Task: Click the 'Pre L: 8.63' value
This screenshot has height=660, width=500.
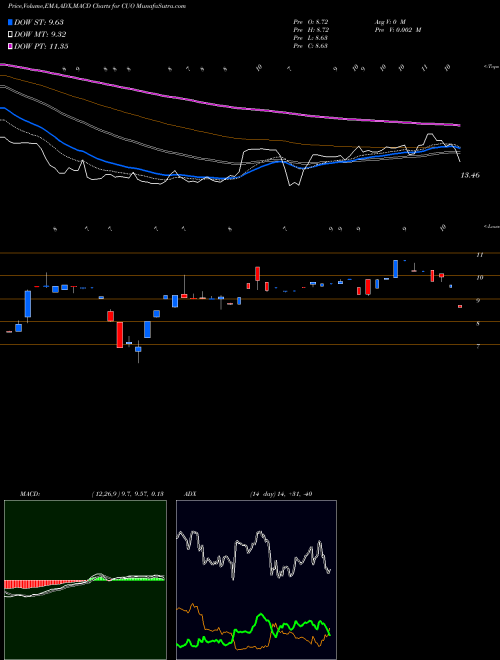Action: (311, 38)
